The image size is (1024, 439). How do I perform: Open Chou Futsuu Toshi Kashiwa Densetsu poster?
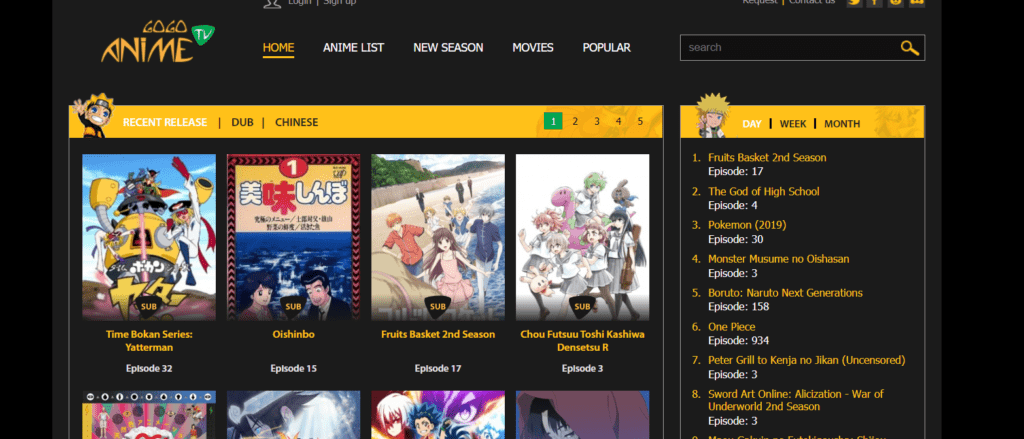(x=583, y=237)
